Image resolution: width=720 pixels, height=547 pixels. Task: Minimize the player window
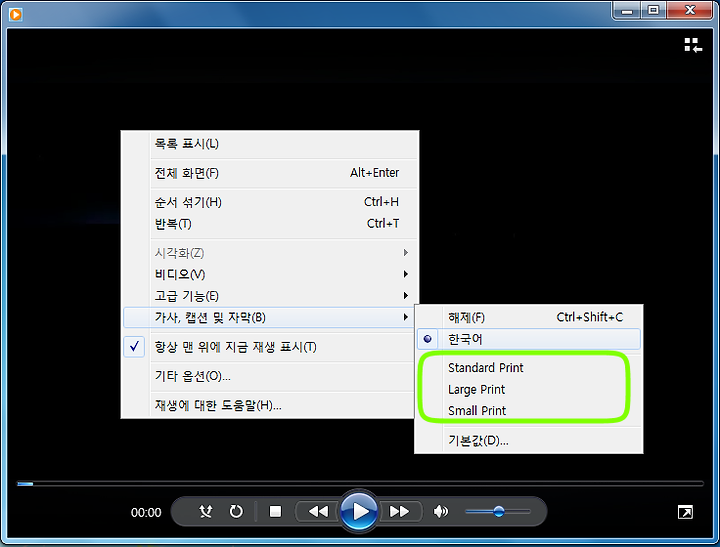627,11
